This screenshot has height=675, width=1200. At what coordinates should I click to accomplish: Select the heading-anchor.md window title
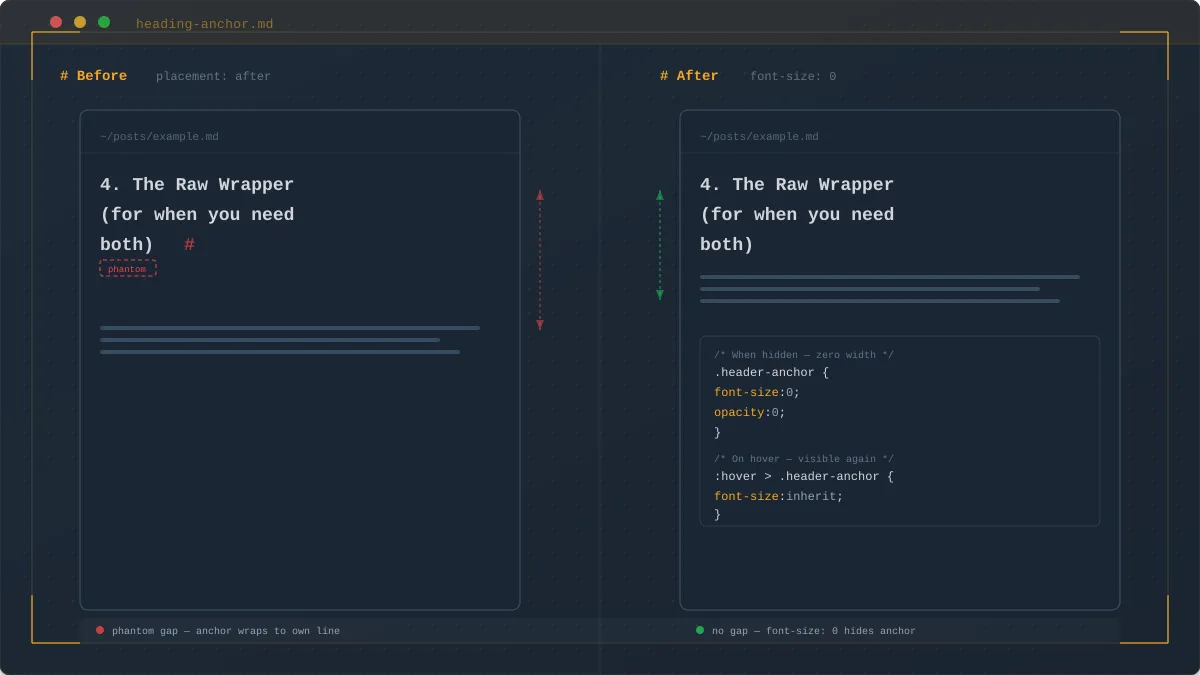point(205,24)
